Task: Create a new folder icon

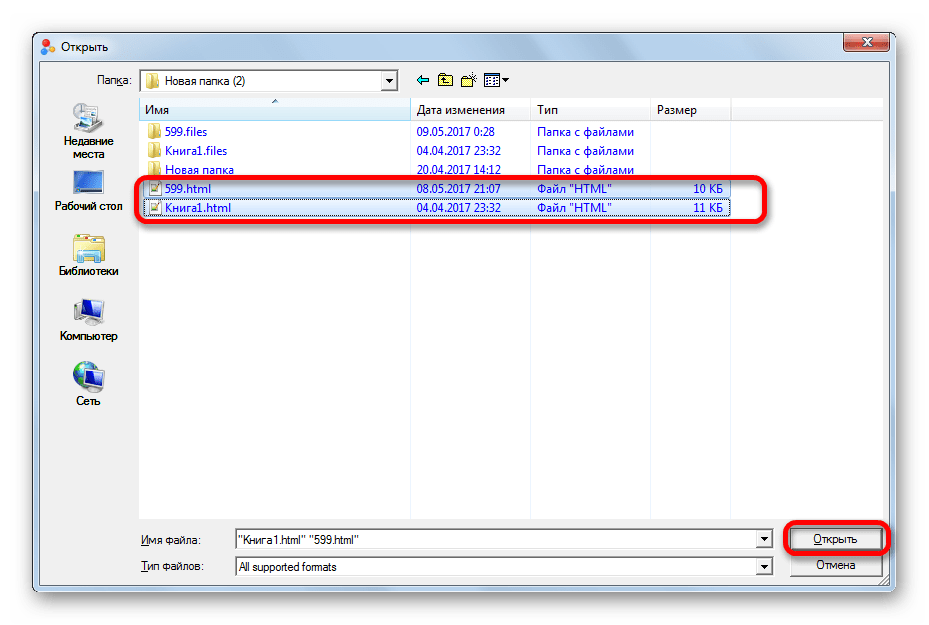Action: [469, 80]
